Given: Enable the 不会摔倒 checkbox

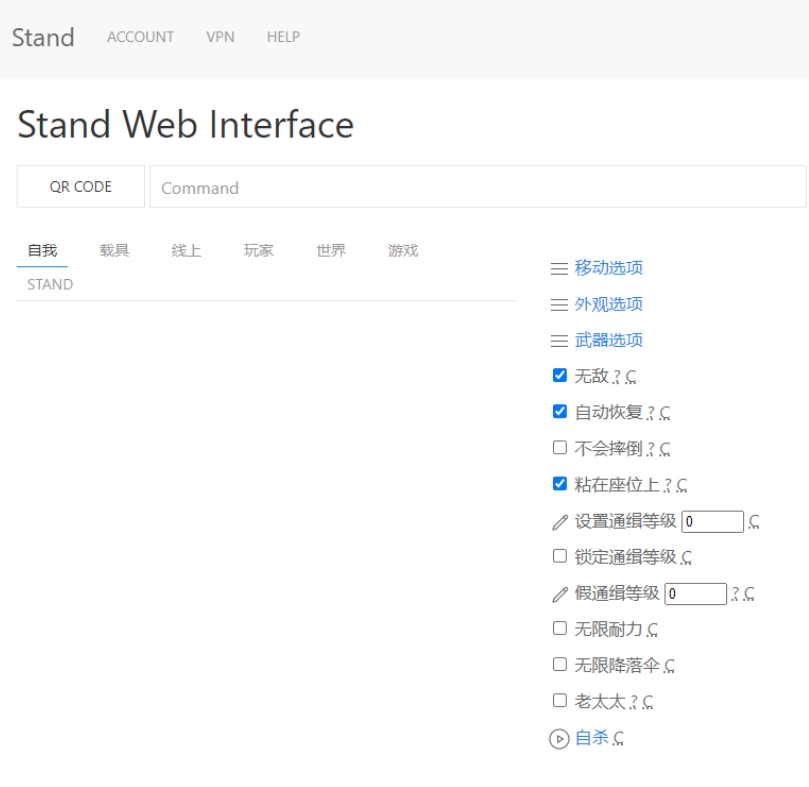Looking at the screenshot, I should 560,448.
